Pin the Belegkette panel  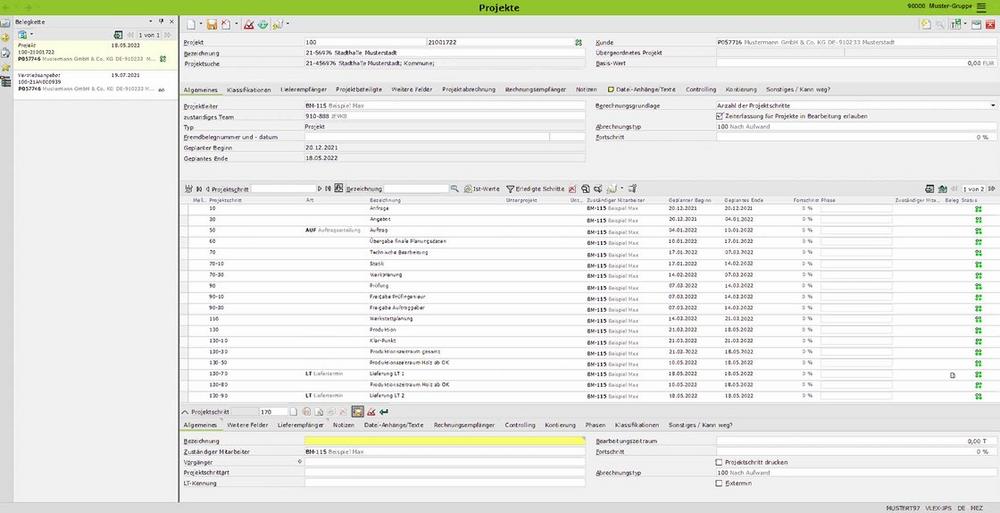coord(162,20)
